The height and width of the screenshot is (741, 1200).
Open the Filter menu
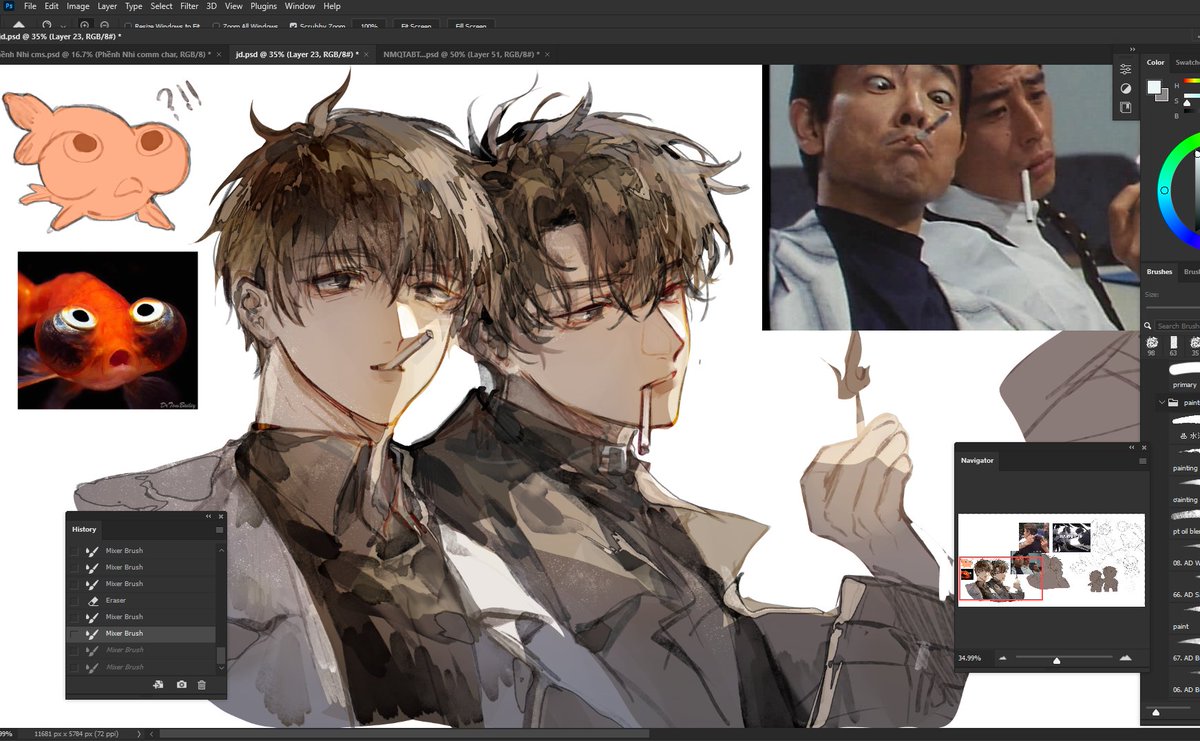tap(189, 6)
